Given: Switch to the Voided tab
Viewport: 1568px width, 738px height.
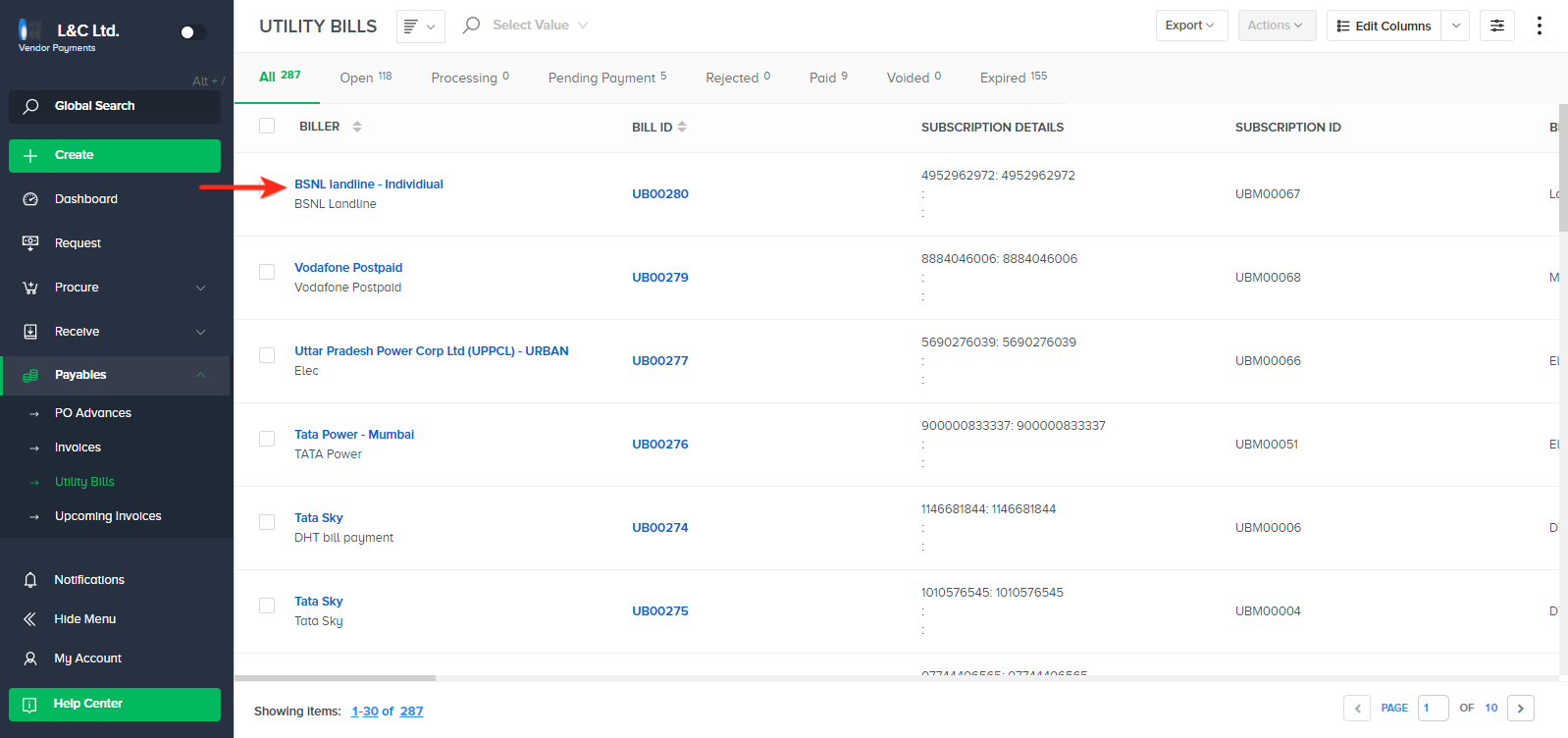Looking at the screenshot, I should 914,78.
